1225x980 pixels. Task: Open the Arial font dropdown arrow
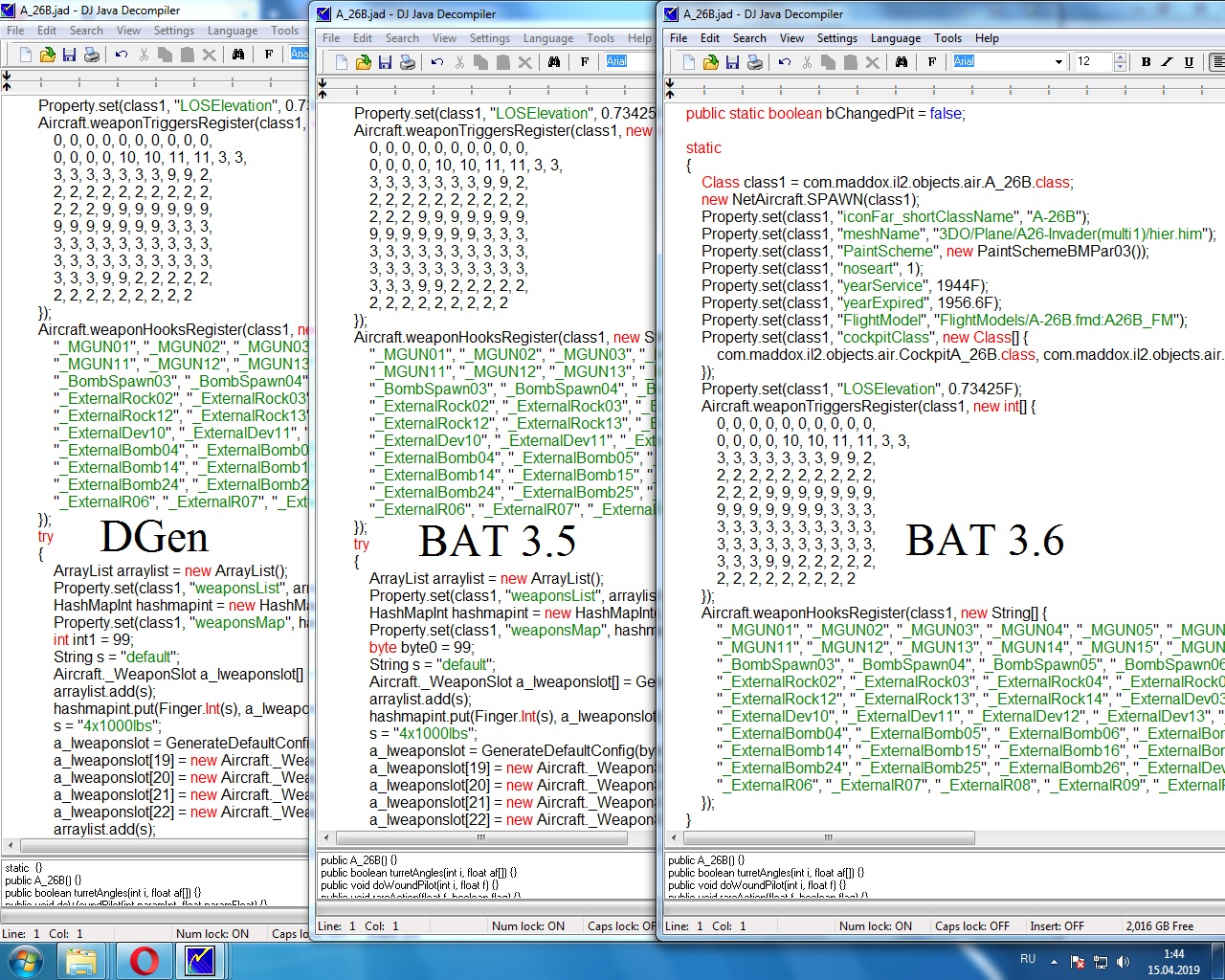(1058, 62)
